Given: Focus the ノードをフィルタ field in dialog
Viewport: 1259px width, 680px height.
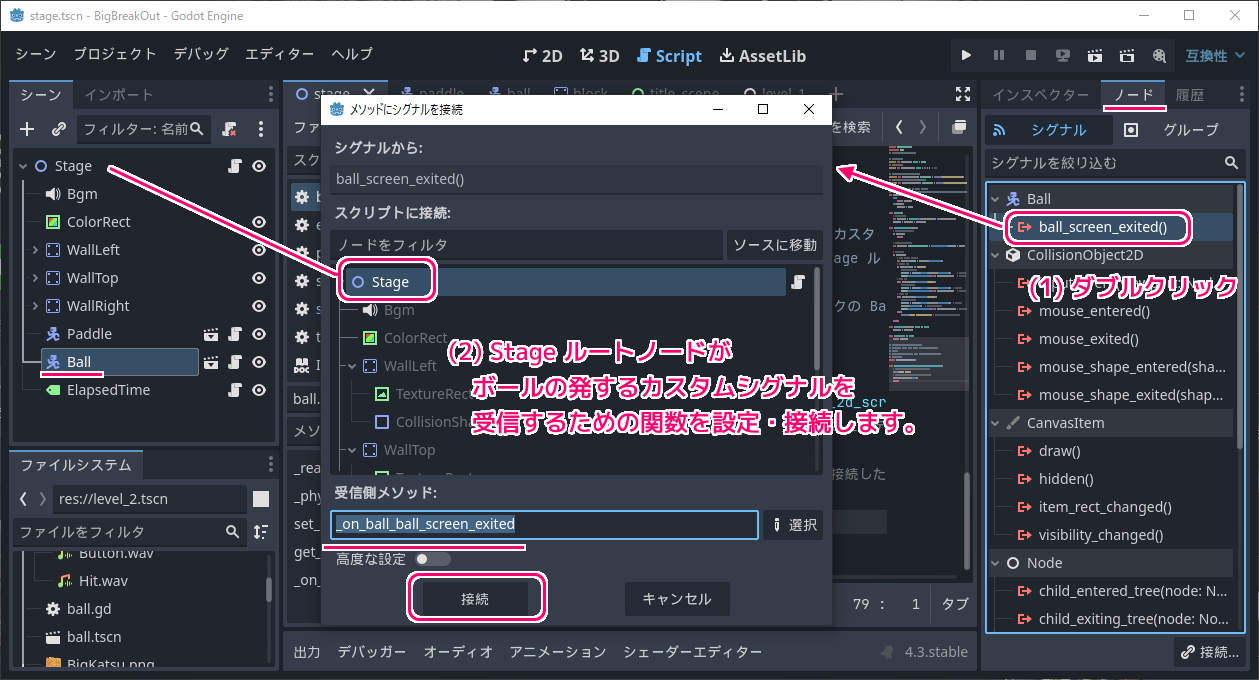Looking at the screenshot, I should (x=526, y=244).
